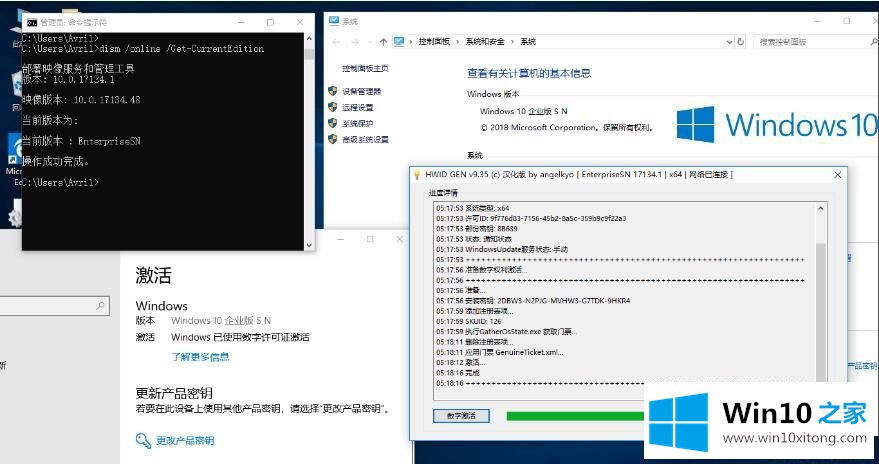The image size is (879, 464).
Task: Click the 05:18:16 完成 log line
Action: [457, 372]
